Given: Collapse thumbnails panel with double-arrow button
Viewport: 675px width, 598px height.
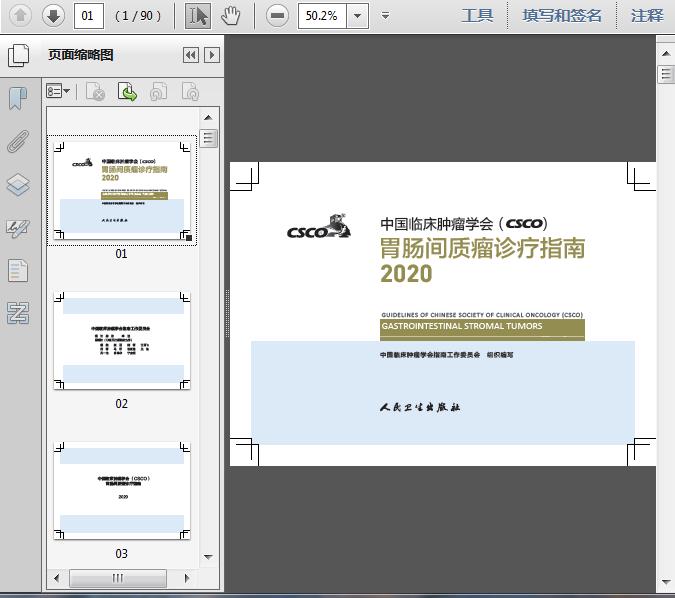Looking at the screenshot, I should point(191,55).
